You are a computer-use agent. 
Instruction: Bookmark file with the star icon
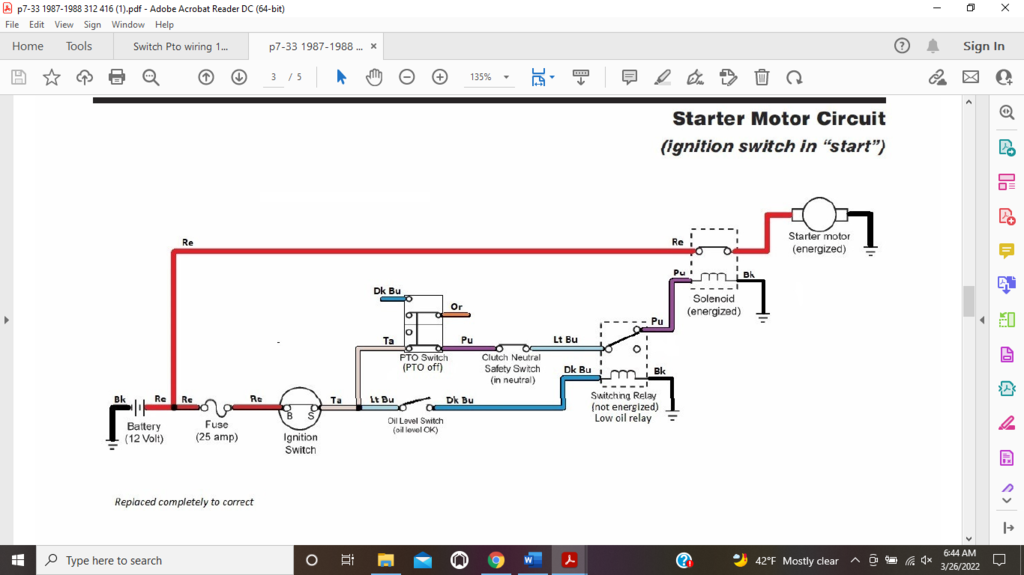coord(51,77)
